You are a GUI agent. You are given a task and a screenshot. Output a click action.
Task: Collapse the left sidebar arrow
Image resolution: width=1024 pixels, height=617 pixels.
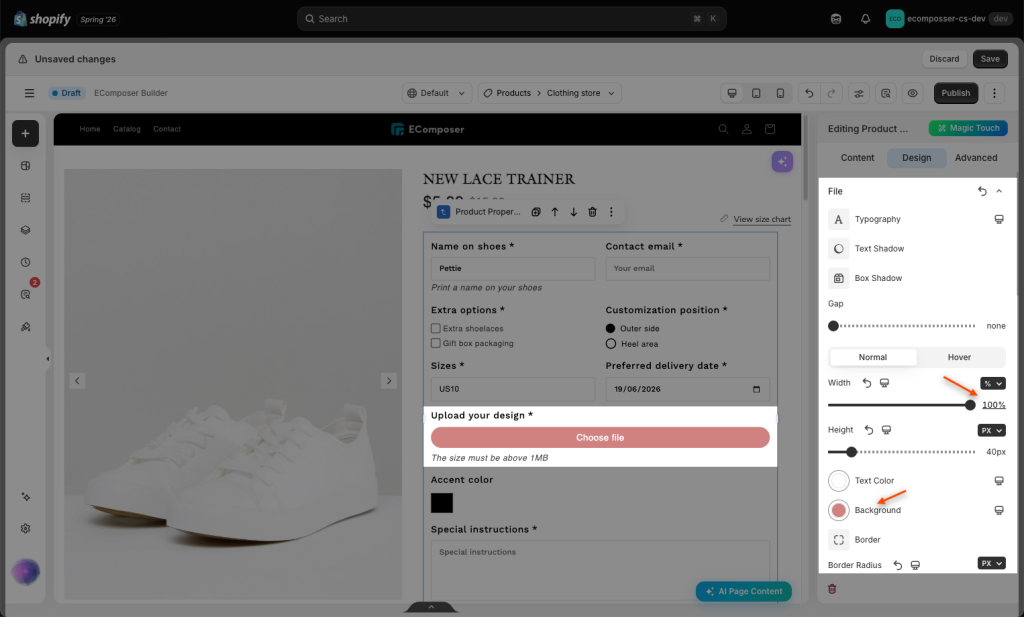coord(48,358)
